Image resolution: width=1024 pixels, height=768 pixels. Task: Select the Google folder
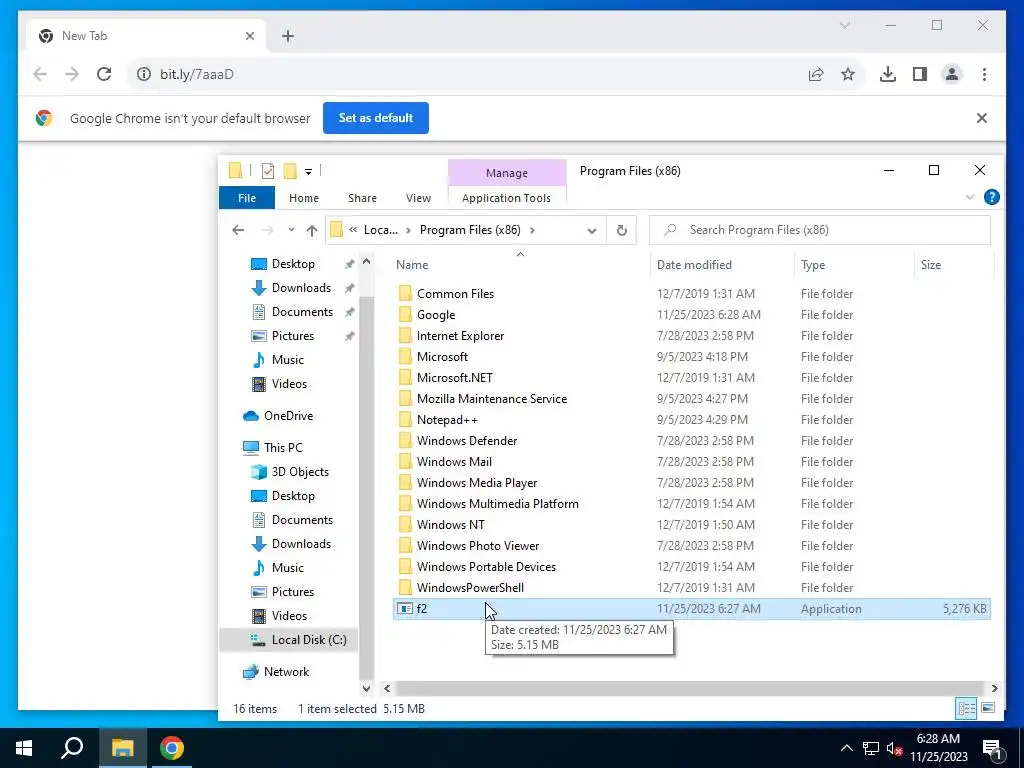436,315
